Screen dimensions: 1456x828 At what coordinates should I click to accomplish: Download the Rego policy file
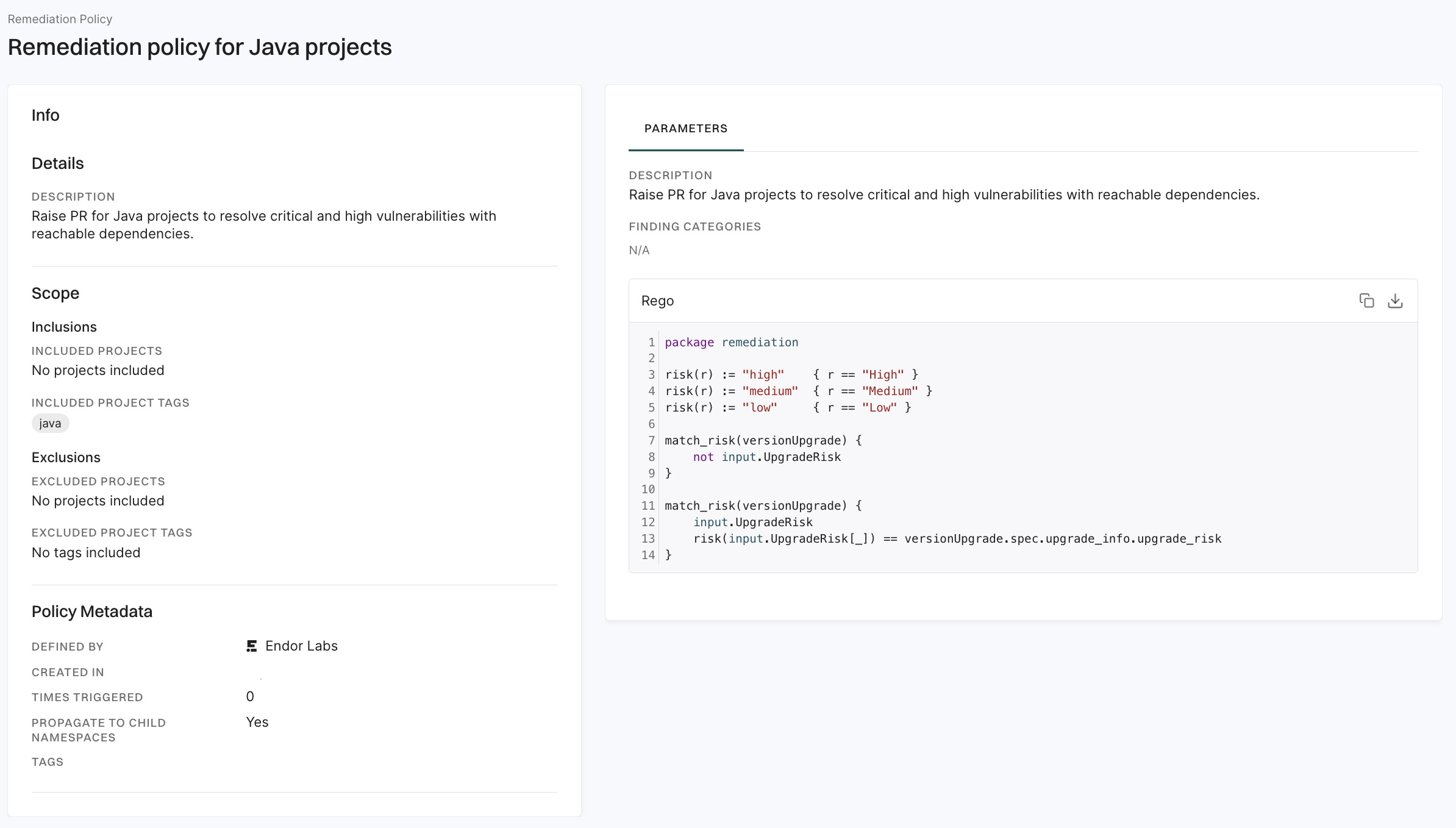pyautogui.click(x=1395, y=301)
